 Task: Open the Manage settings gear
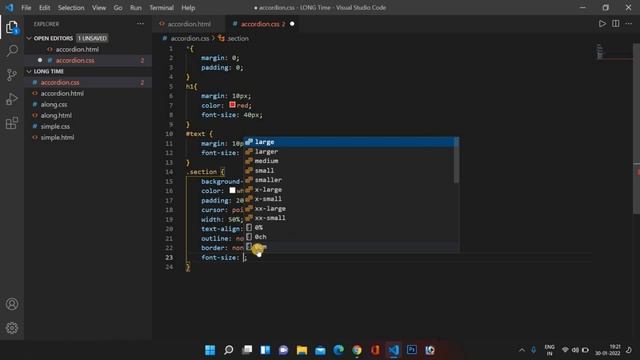coord(12,328)
